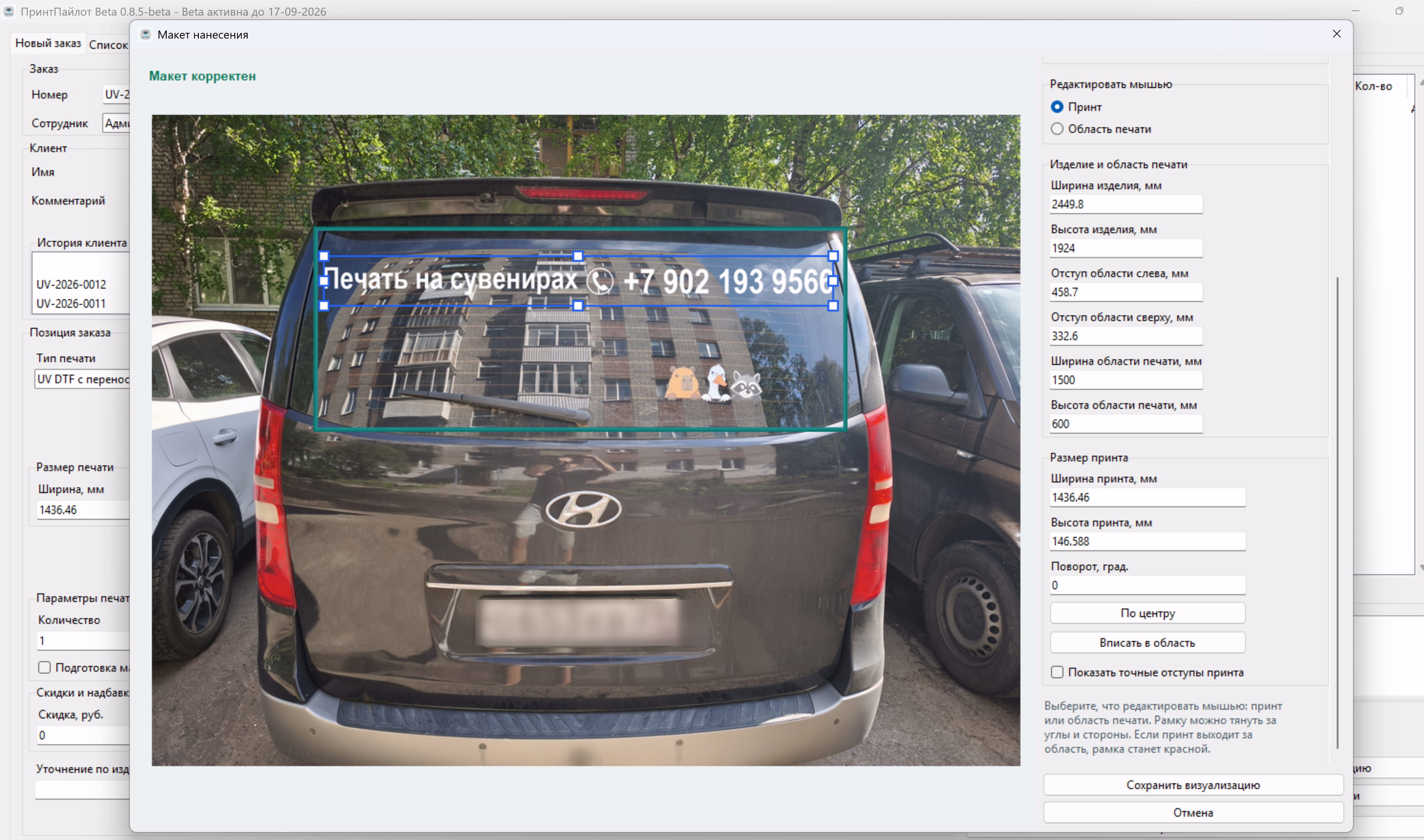
Task: Save layout with Сохранить визуализацию
Action: tap(1193, 785)
